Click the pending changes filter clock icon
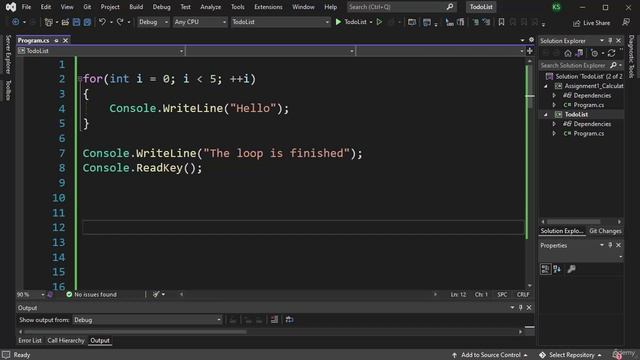Image resolution: width=640 pixels, height=360 pixels. point(594,53)
